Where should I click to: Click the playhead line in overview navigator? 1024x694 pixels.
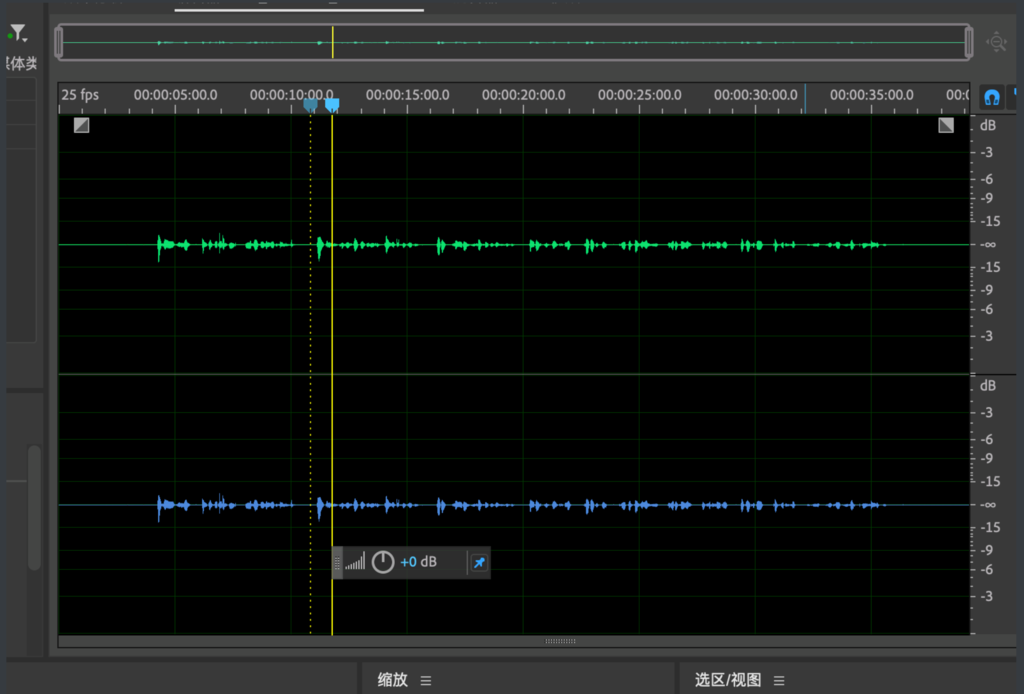click(332, 42)
